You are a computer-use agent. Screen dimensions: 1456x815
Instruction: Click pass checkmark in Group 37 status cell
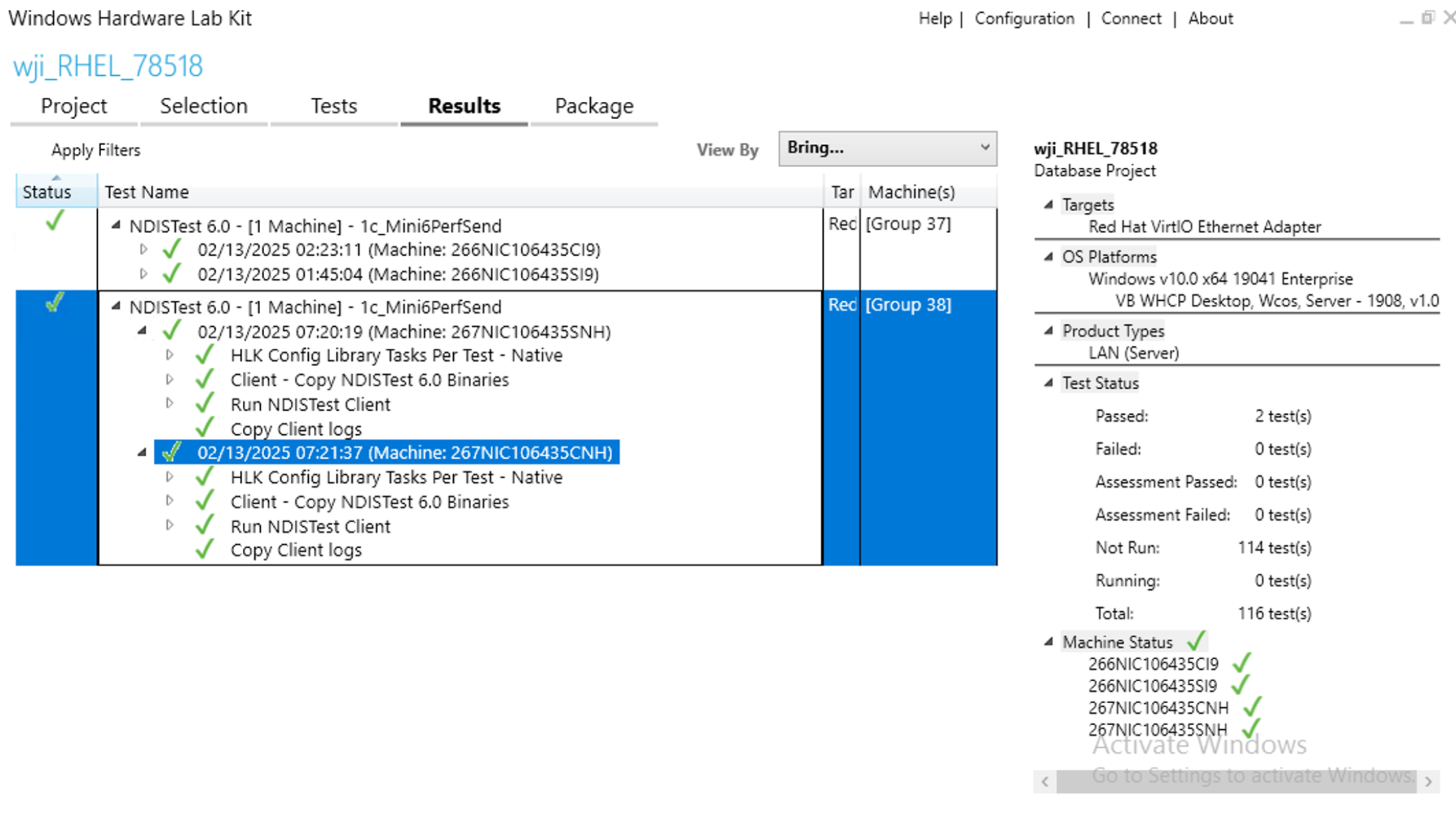click(x=55, y=220)
